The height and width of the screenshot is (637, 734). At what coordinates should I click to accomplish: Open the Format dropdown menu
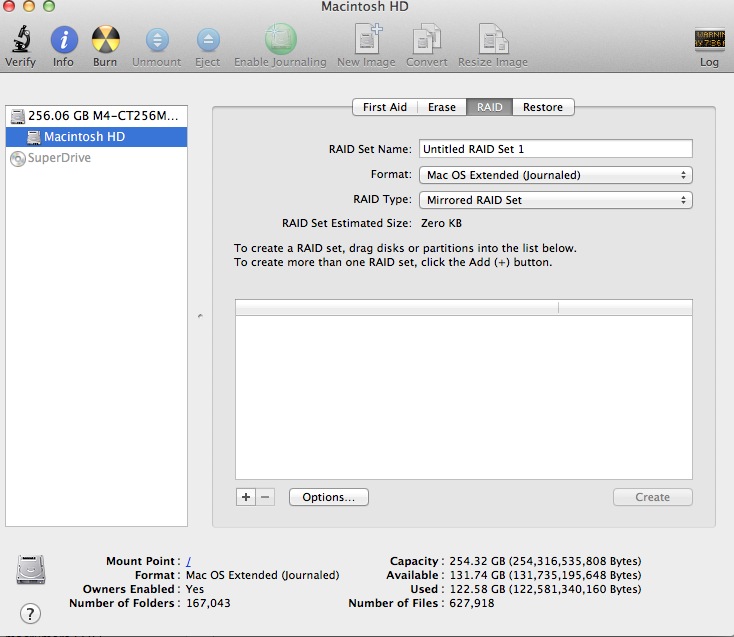click(556, 175)
